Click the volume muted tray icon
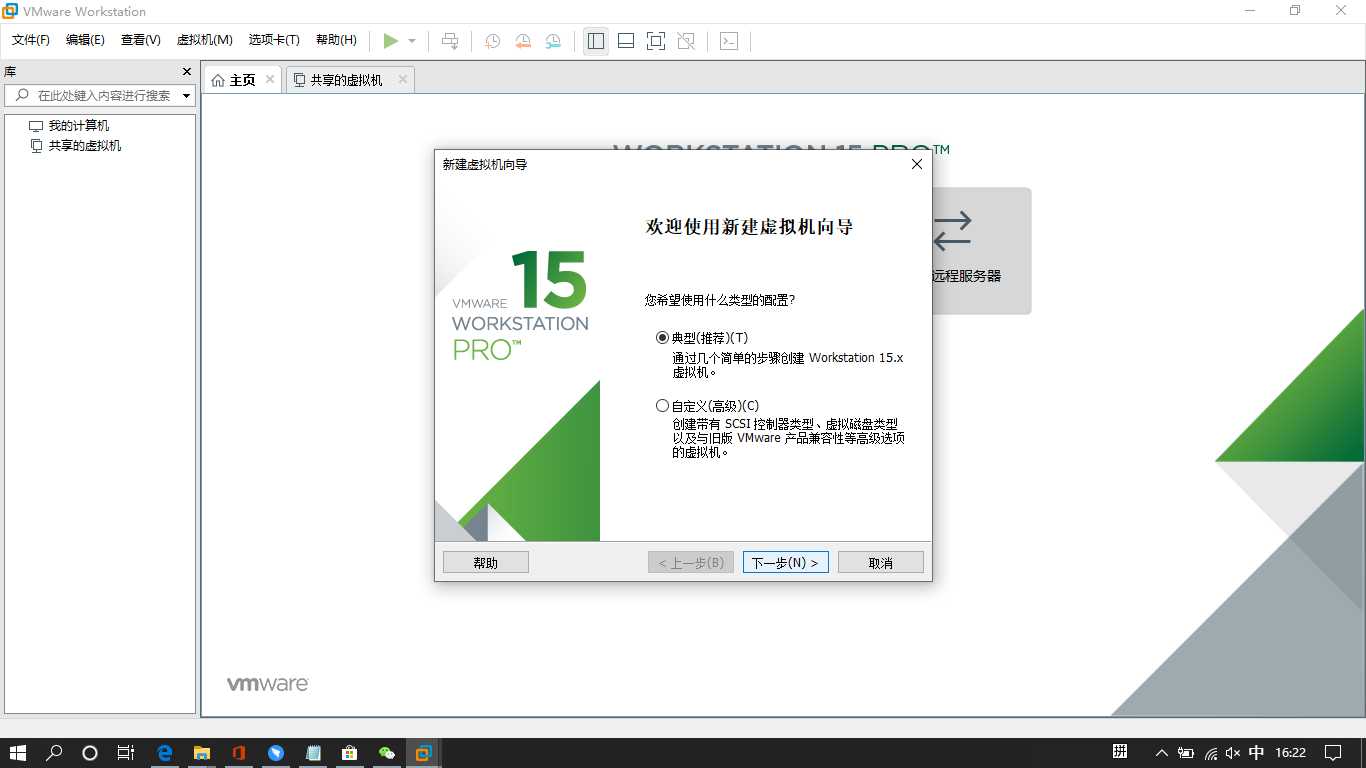This screenshot has width=1366, height=768. 1233,753
